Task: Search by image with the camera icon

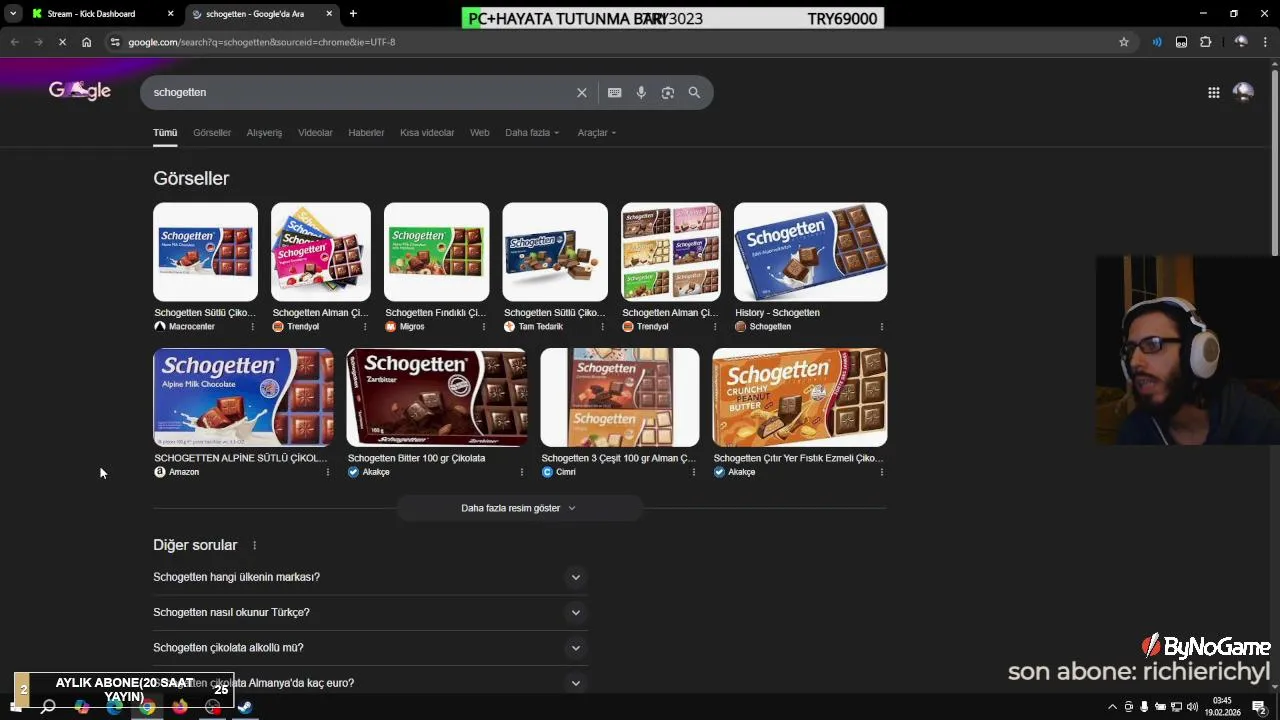Action: [x=667, y=92]
